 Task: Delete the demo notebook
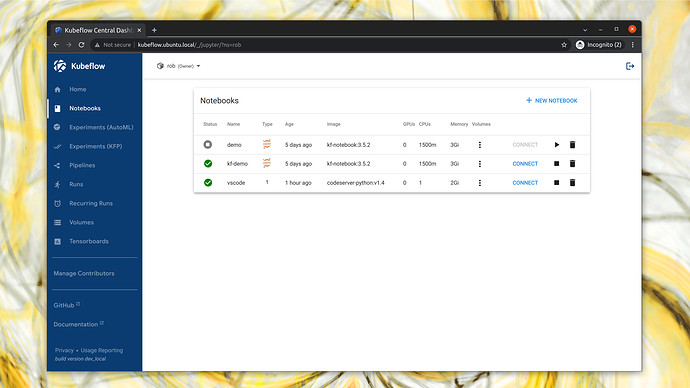coord(573,145)
